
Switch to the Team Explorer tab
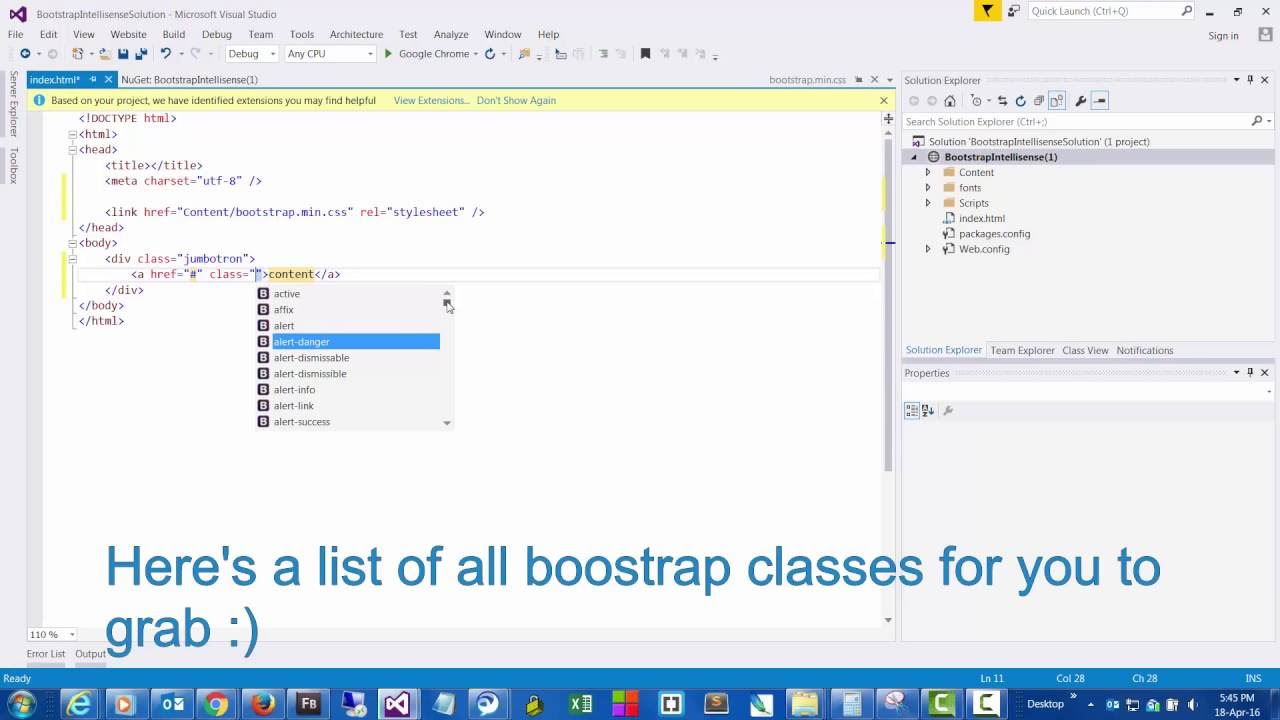(1022, 350)
